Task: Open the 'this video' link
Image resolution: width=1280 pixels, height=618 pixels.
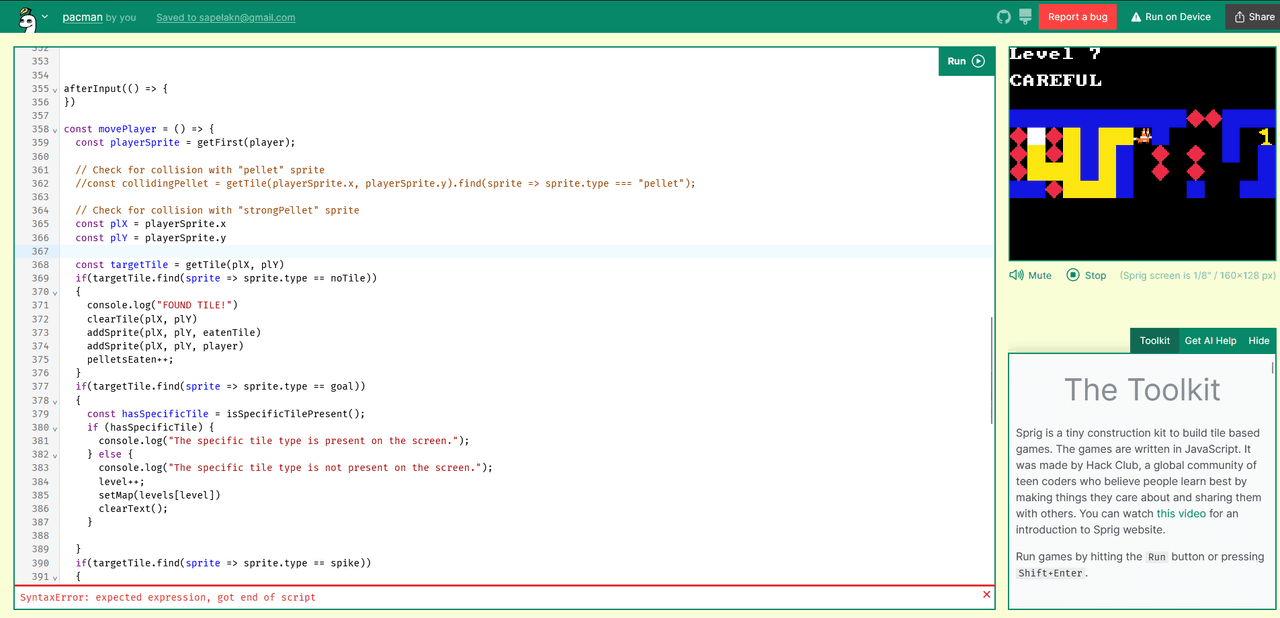Action: 1181,514
